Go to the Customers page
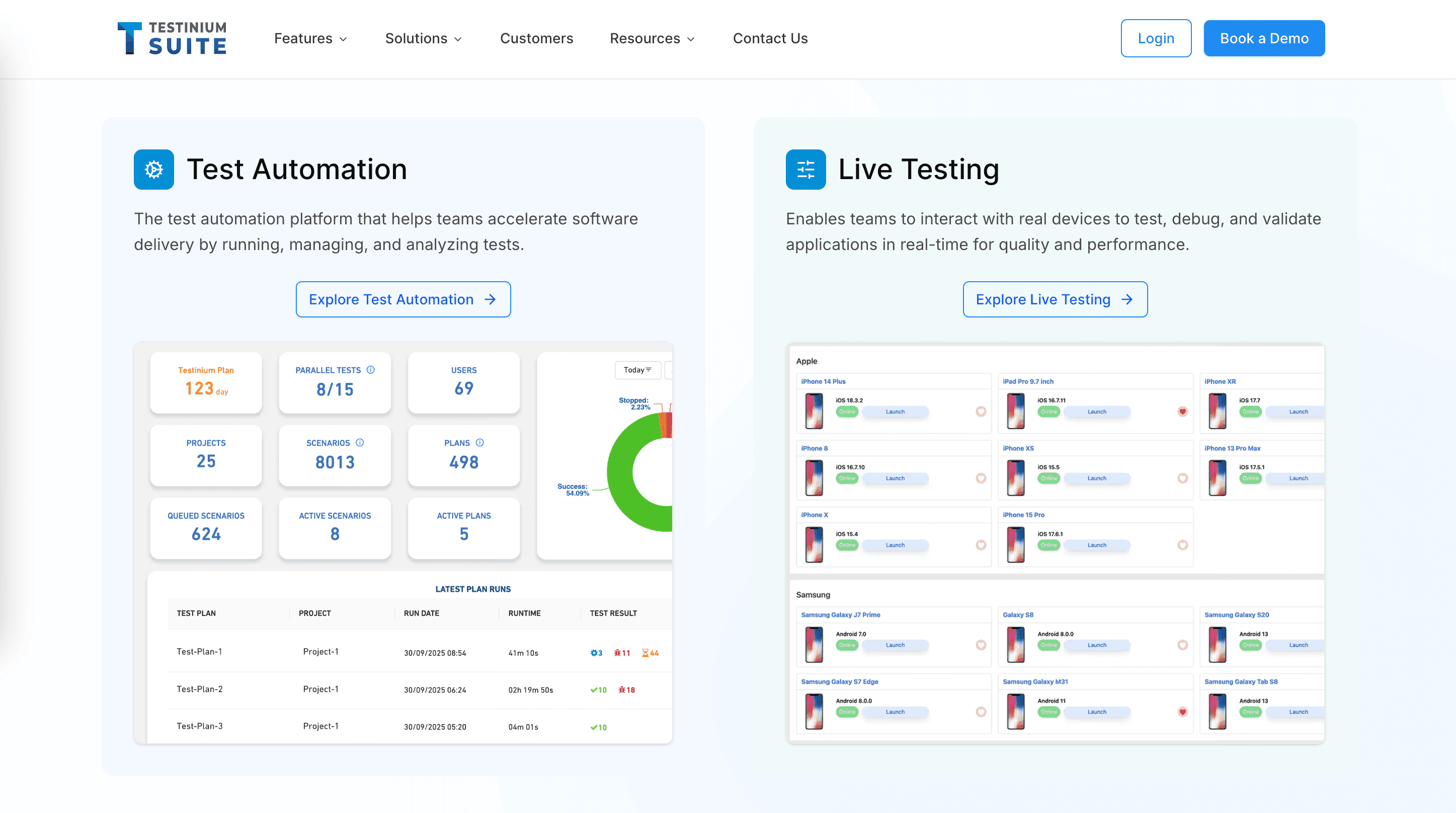Screen dimensions: 1456x813 click(x=536, y=38)
